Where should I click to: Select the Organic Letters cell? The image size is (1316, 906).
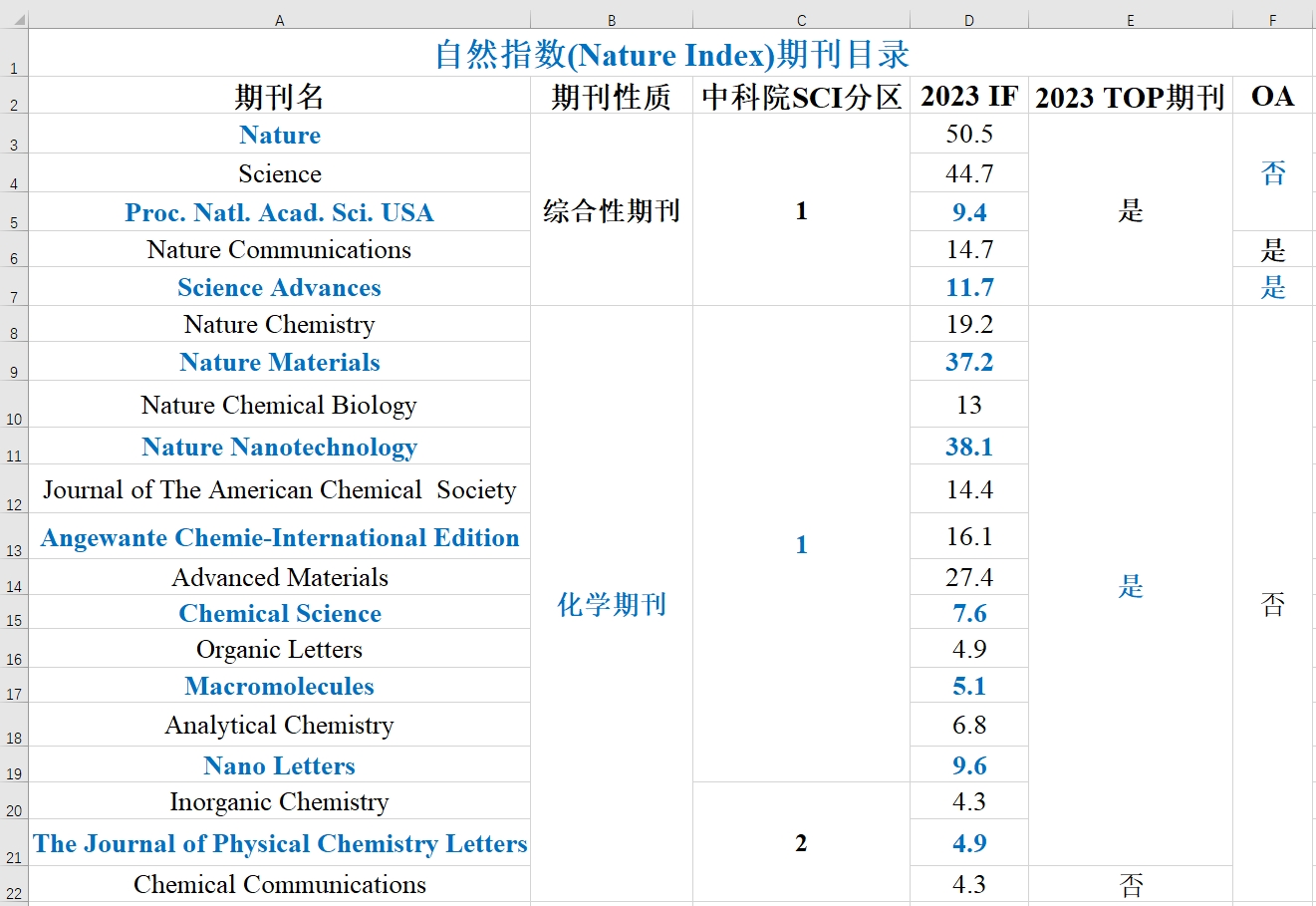[x=279, y=649]
